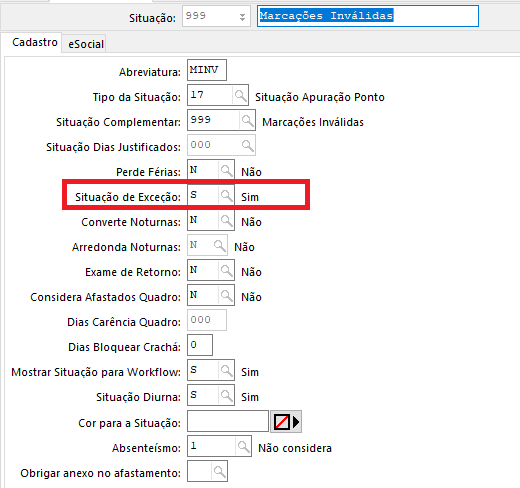Open Absenteísmo lookup icon

243,446
